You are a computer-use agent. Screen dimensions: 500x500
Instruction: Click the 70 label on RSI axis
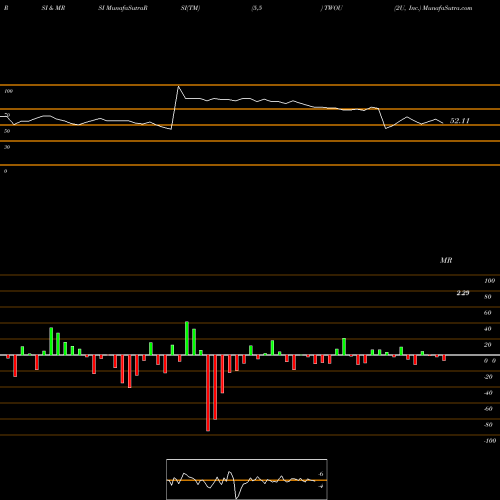click(x=7, y=115)
